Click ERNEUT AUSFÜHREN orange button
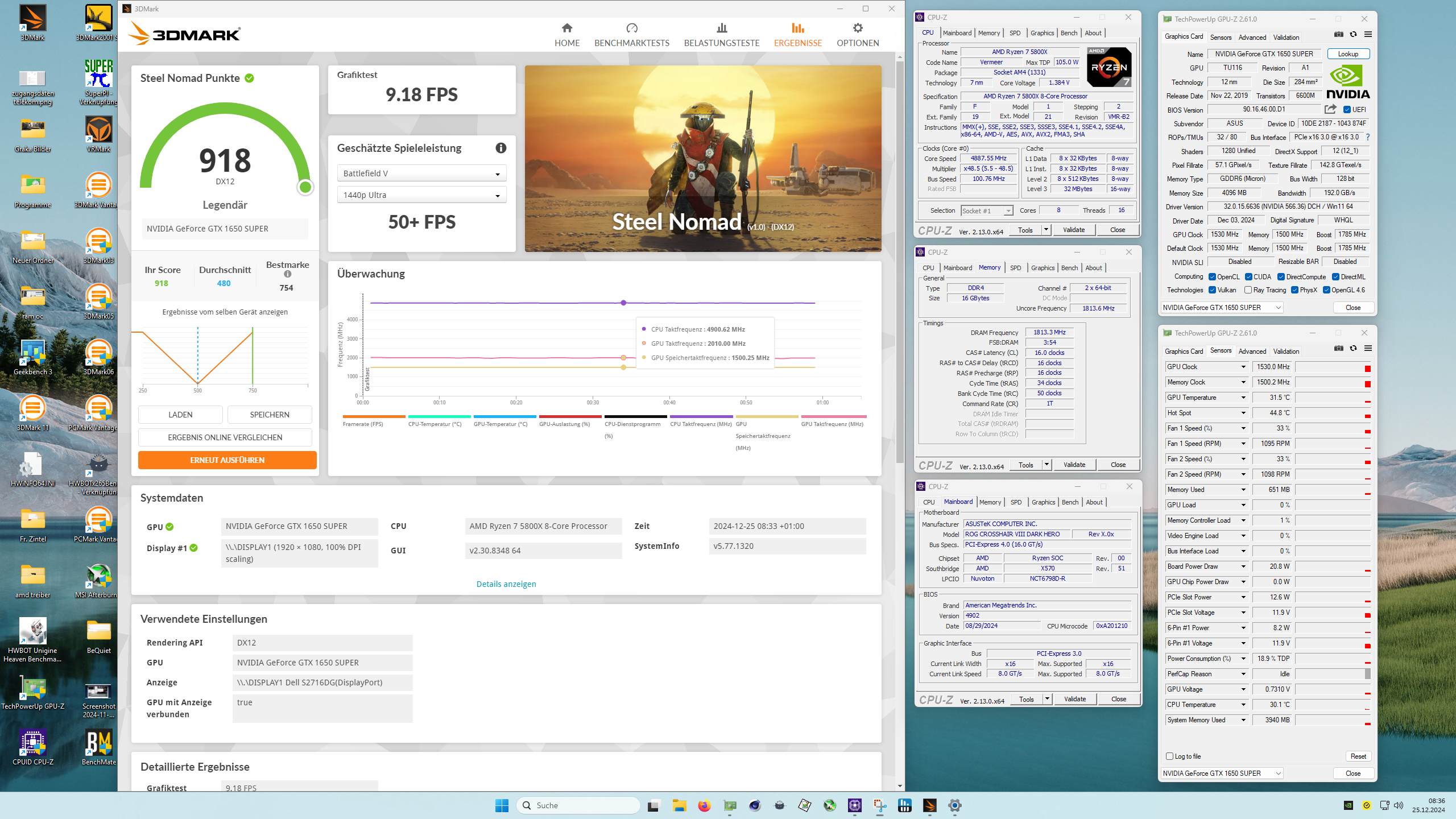 point(227,460)
